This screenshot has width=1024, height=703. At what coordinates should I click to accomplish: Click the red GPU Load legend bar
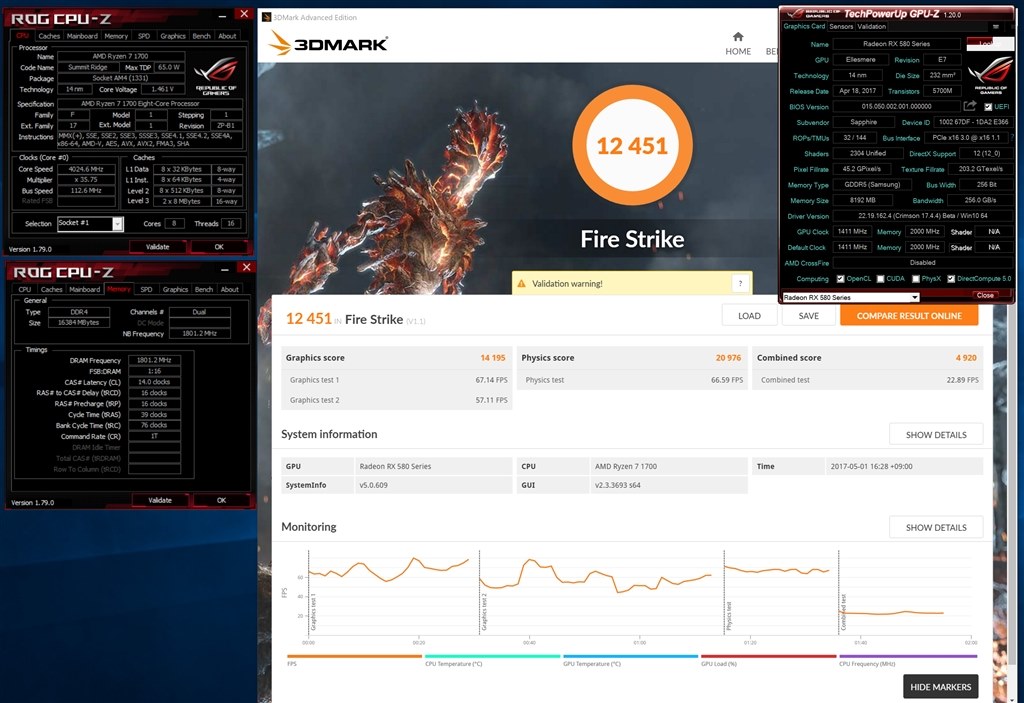coord(768,656)
